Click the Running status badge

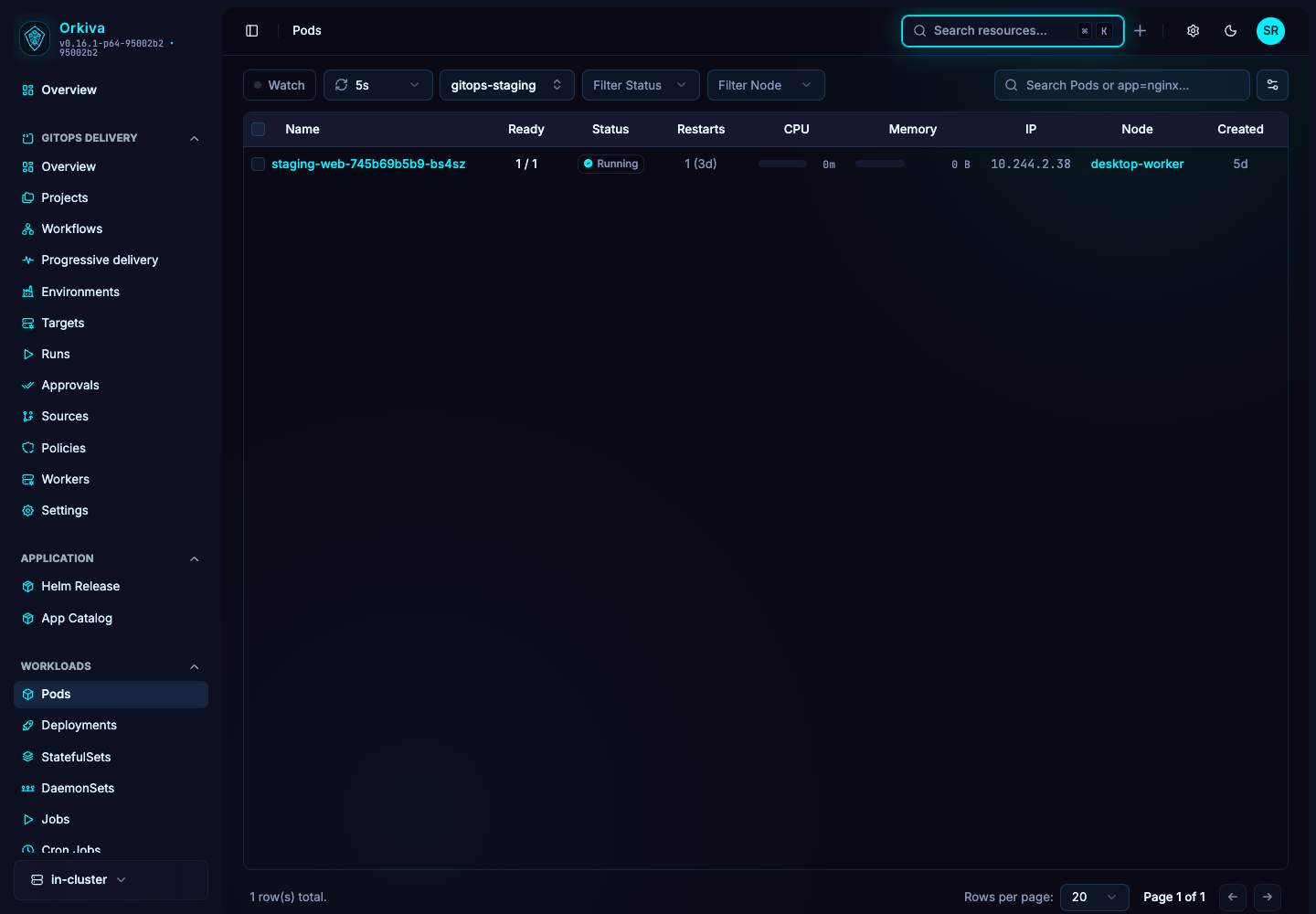(x=610, y=165)
